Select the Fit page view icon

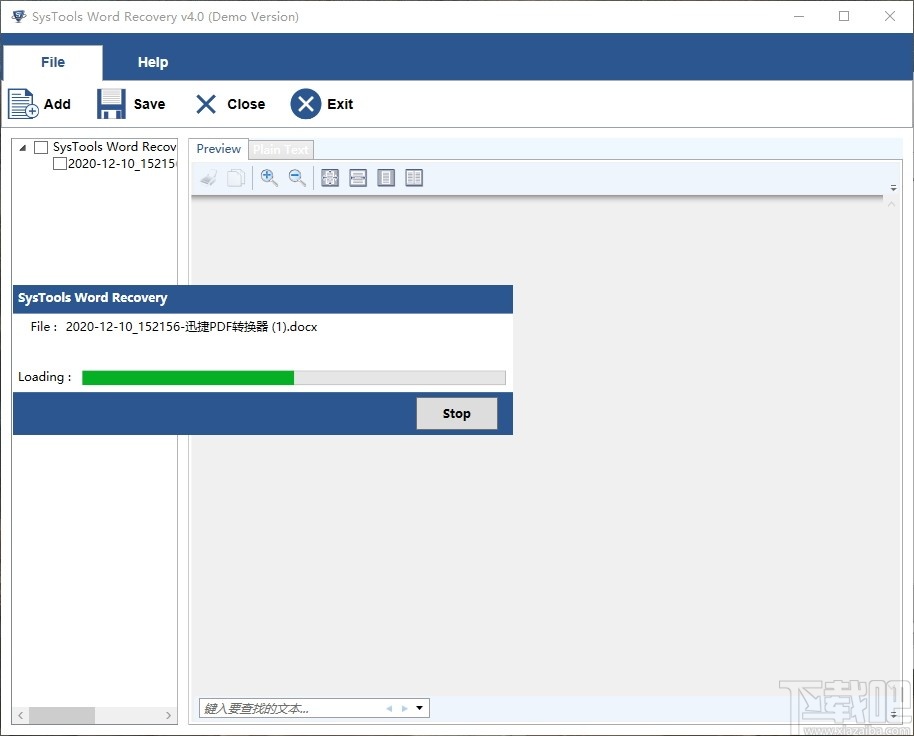coord(329,177)
